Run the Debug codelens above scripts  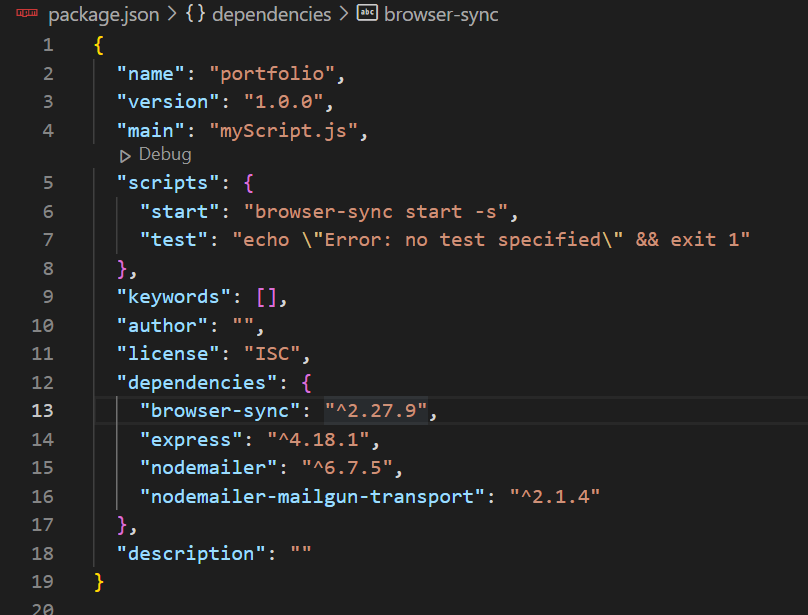click(164, 154)
